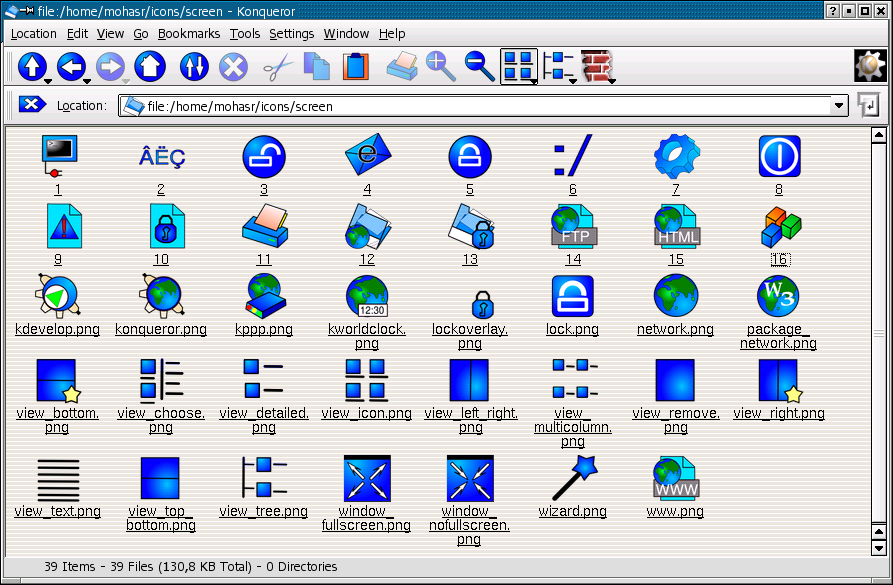This screenshot has width=893, height=585.
Task: Switch to Icon View toolbar button
Action: [518, 66]
